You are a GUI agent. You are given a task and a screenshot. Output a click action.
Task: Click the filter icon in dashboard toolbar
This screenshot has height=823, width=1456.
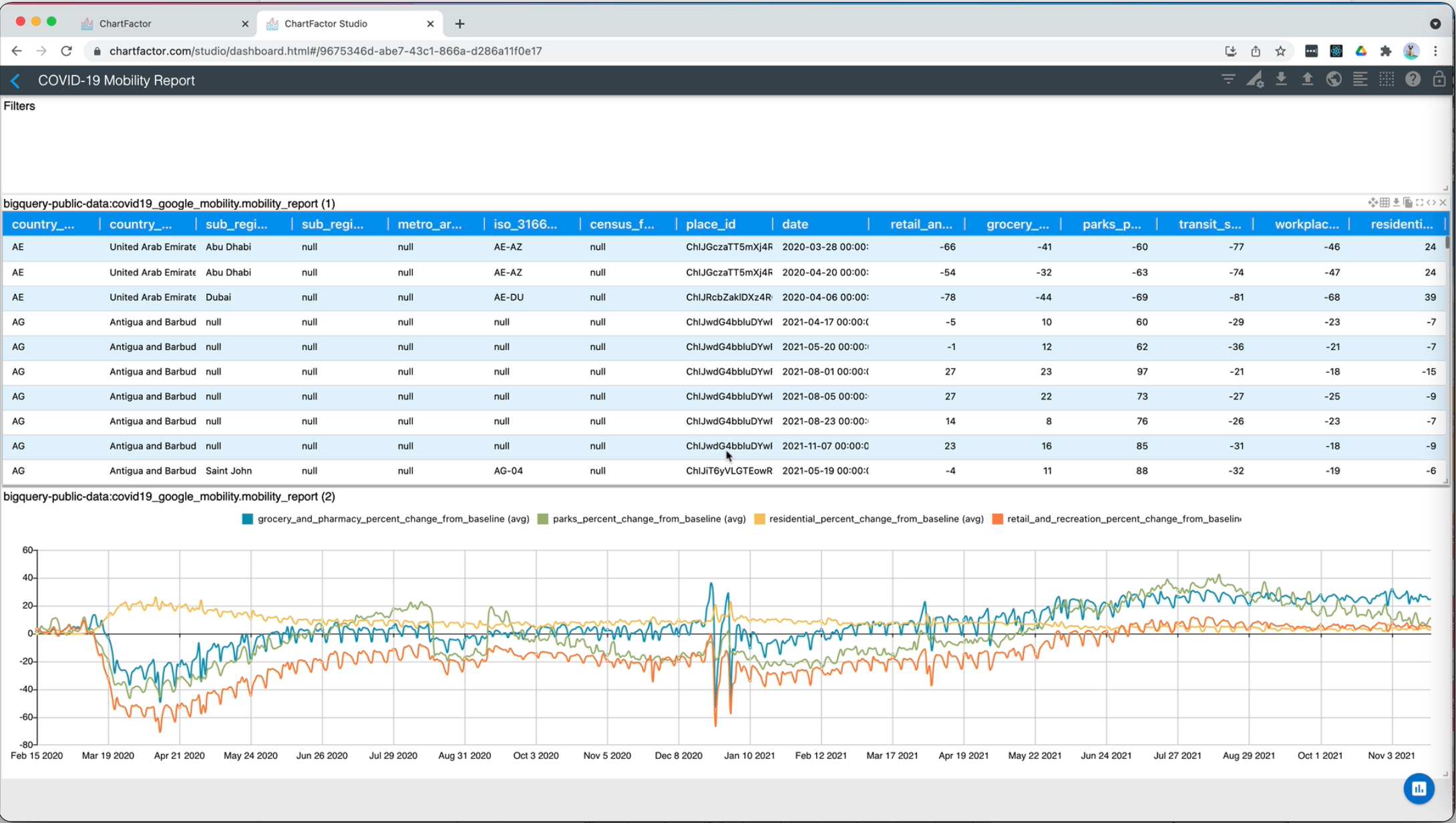point(1228,79)
